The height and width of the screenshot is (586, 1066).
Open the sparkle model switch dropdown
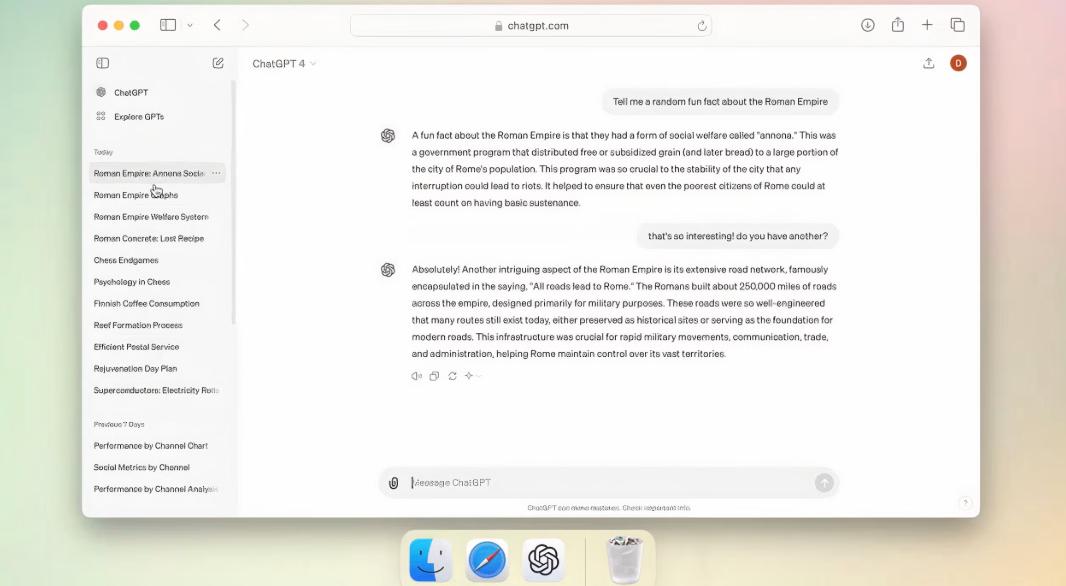point(472,376)
